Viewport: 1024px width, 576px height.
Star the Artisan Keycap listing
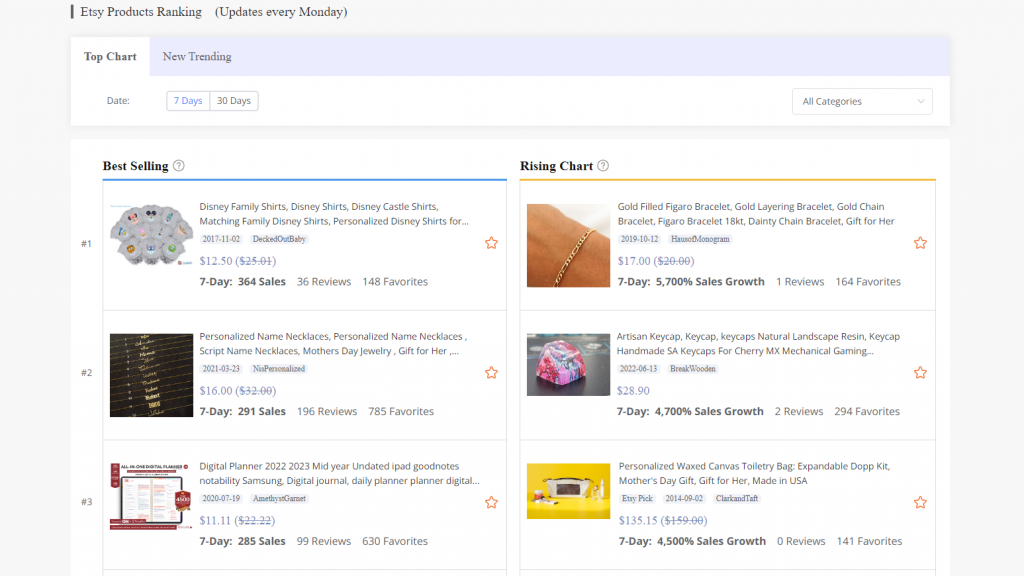tap(920, 373)
